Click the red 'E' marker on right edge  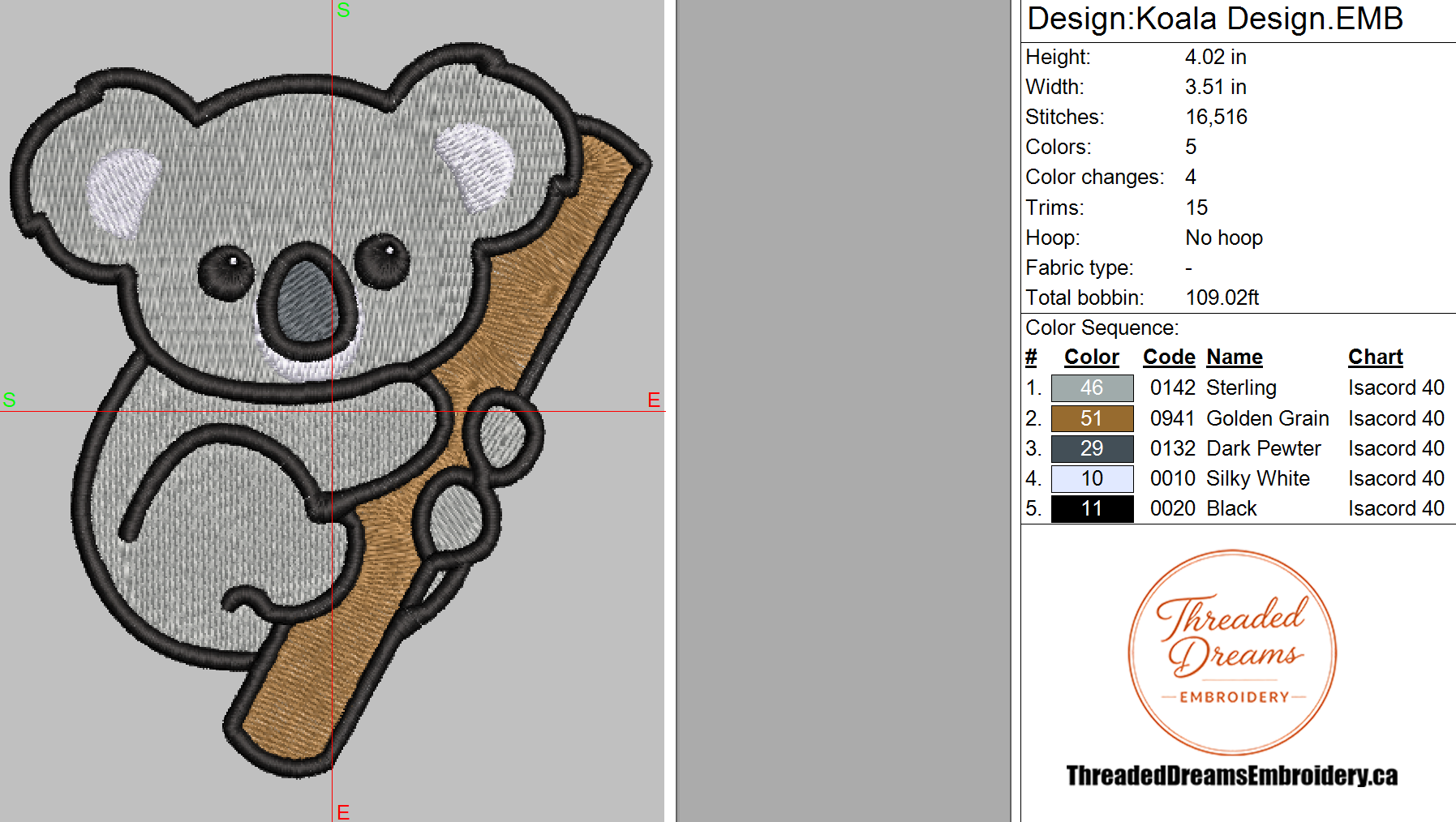[654, 400]
